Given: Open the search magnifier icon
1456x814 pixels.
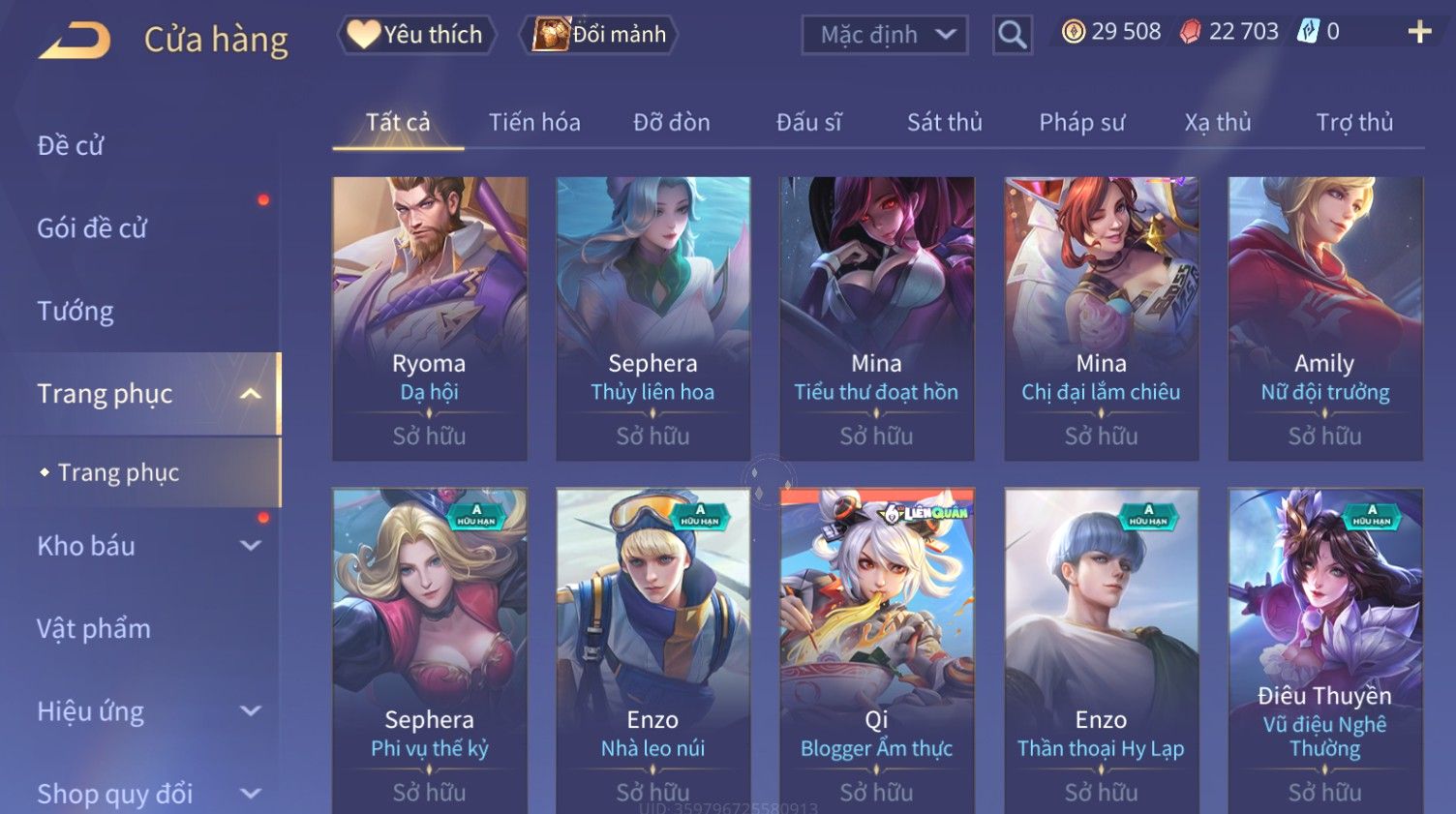Looking at the screenshot, I should pos(1012,36).
